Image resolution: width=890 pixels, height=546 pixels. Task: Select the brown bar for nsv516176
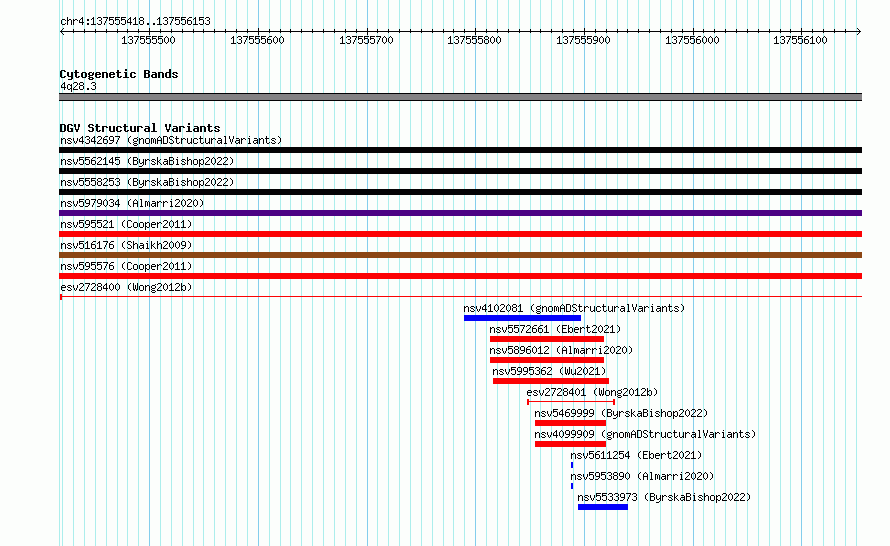click(460, 255)
